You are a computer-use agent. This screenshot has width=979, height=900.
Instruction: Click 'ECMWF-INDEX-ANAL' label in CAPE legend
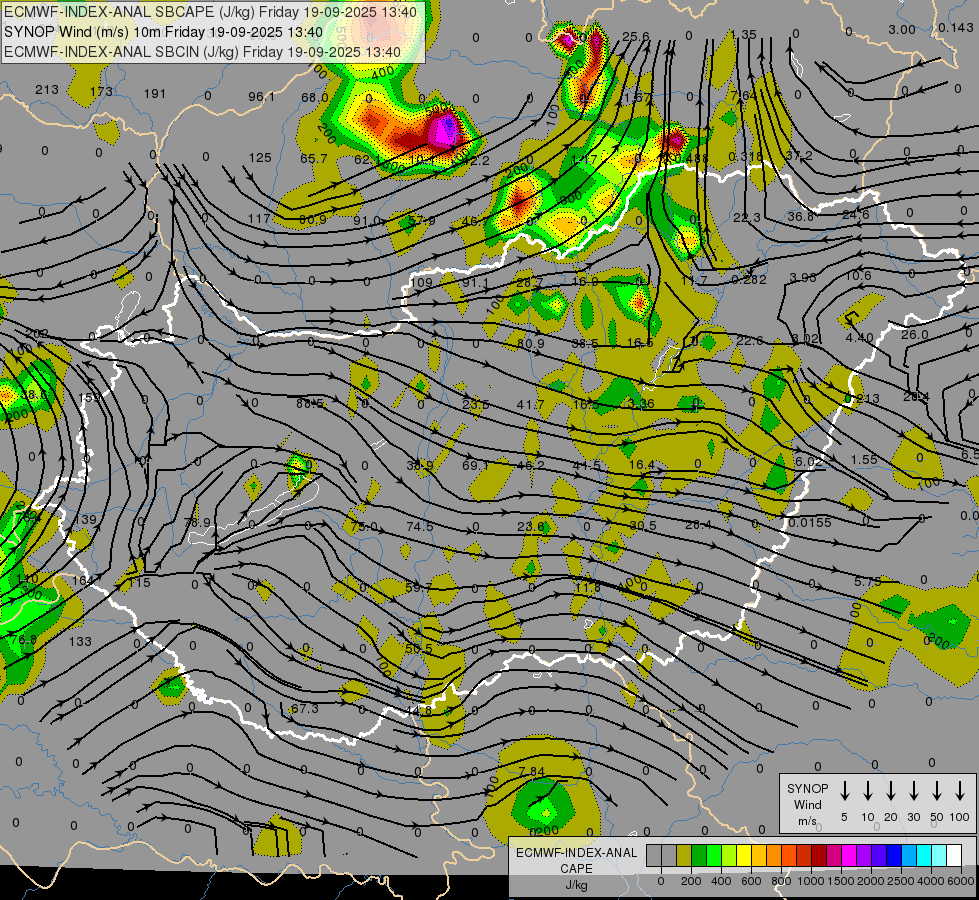(576, 853)
